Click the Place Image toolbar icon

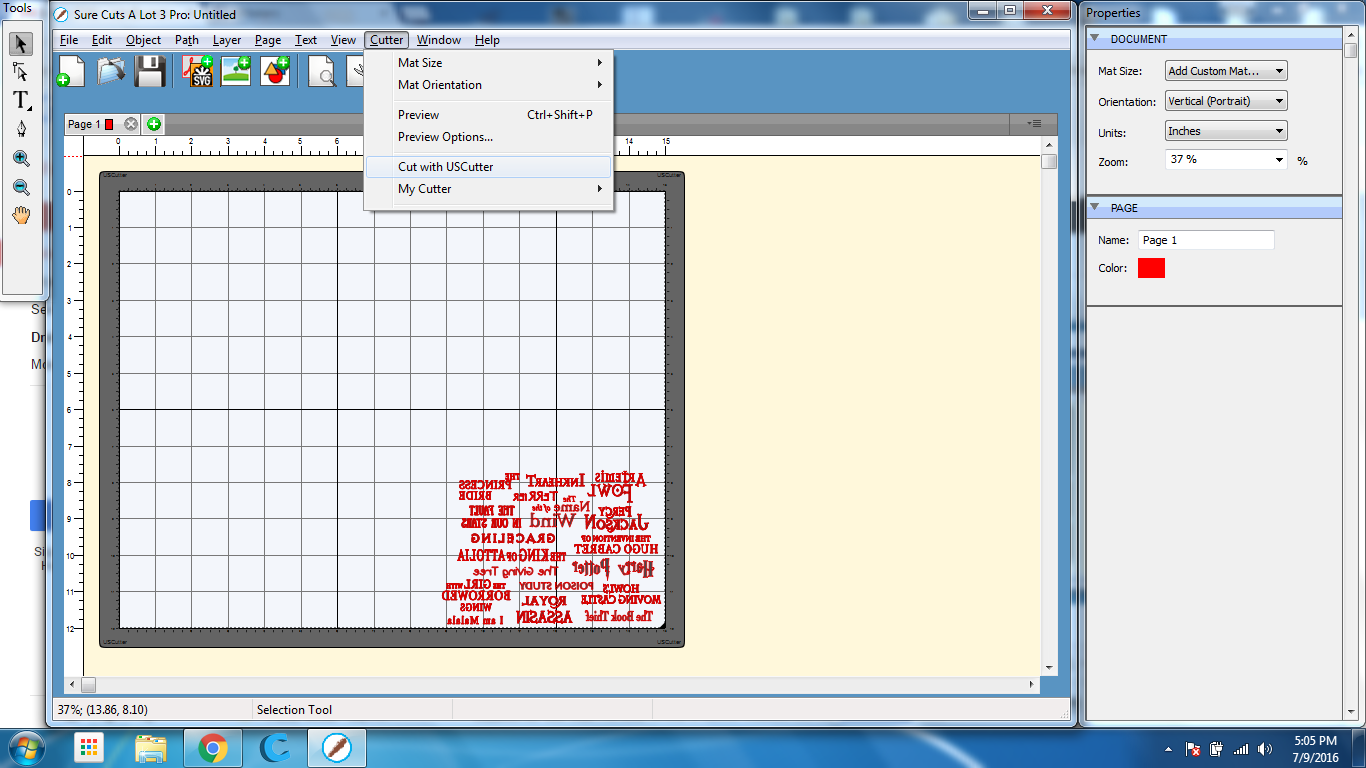236,71
